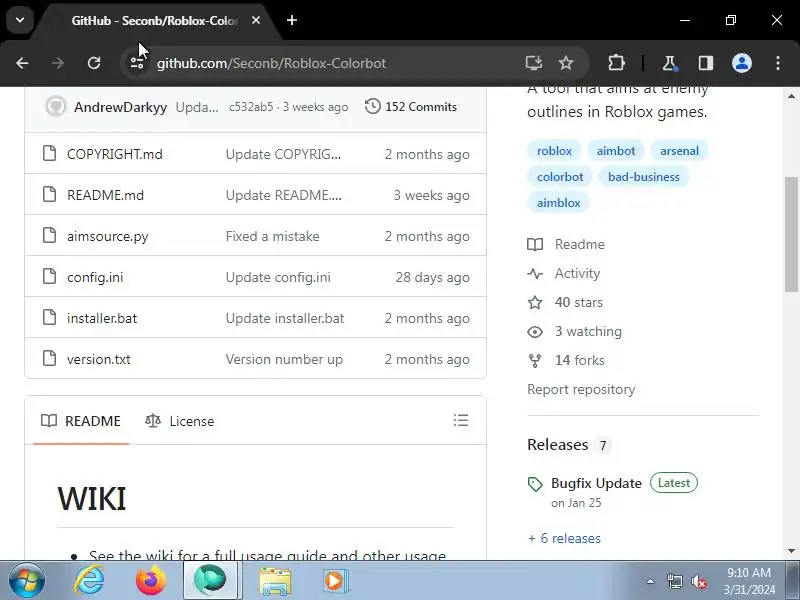Screen dimensions: 800x600
Task: Open the tab search dropdown arrow
Action: pos(20,20)
